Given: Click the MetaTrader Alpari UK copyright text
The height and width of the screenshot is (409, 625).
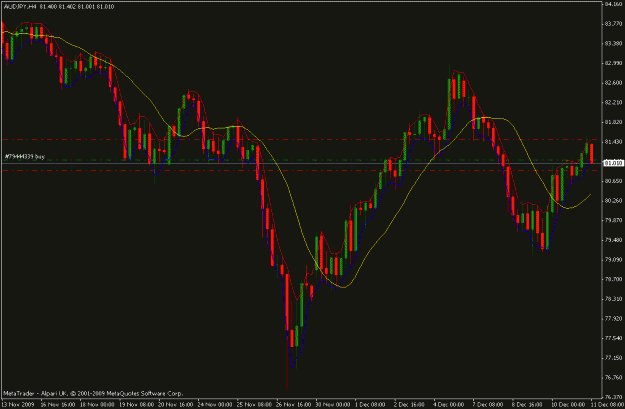Looking at the screenshot, I should pyautogui.click(x=93, y=393).
